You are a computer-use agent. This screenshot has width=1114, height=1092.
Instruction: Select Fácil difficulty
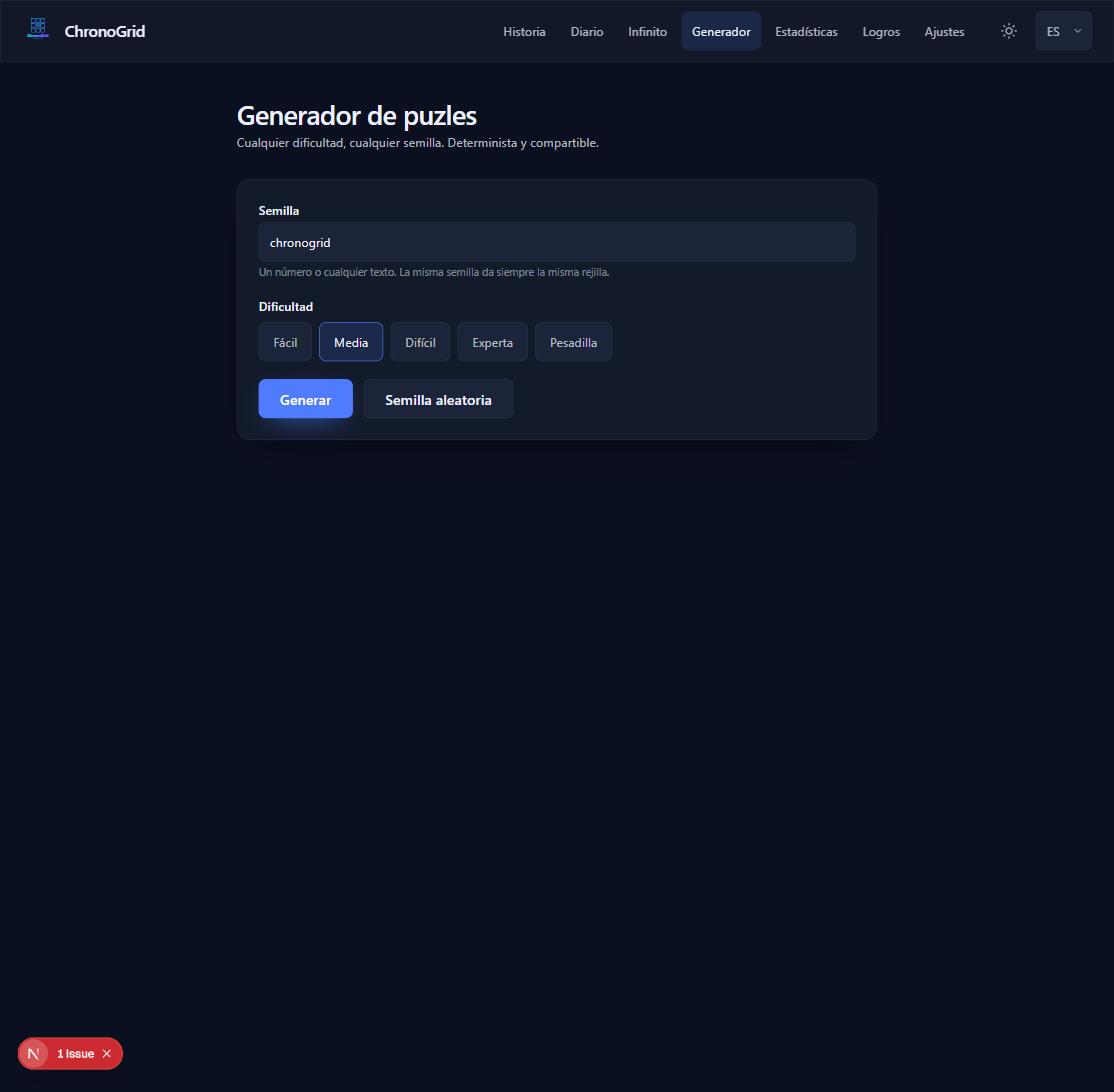[x=285, y=342]
